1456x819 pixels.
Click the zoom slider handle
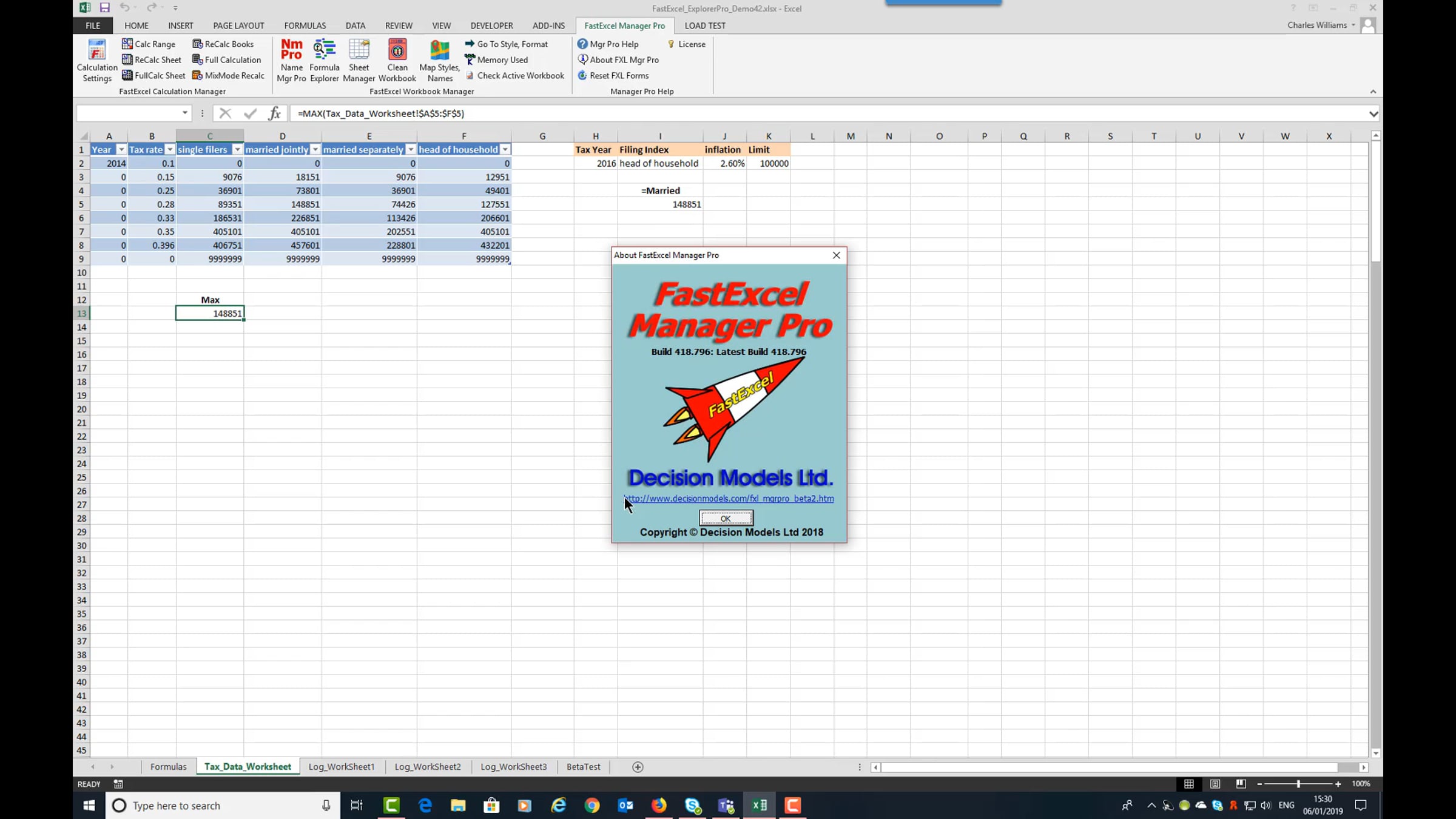click(1298, 784)
